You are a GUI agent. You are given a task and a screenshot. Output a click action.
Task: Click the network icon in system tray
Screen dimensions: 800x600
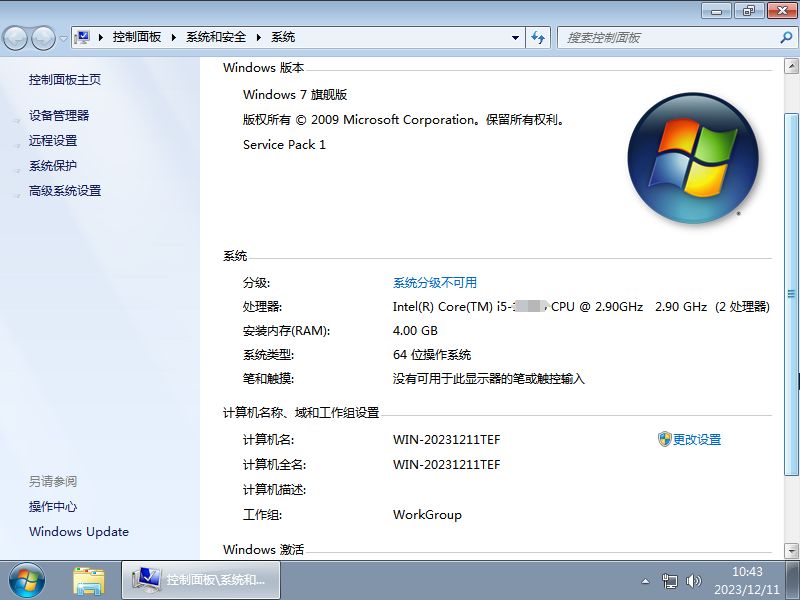[x=671, y=580]
